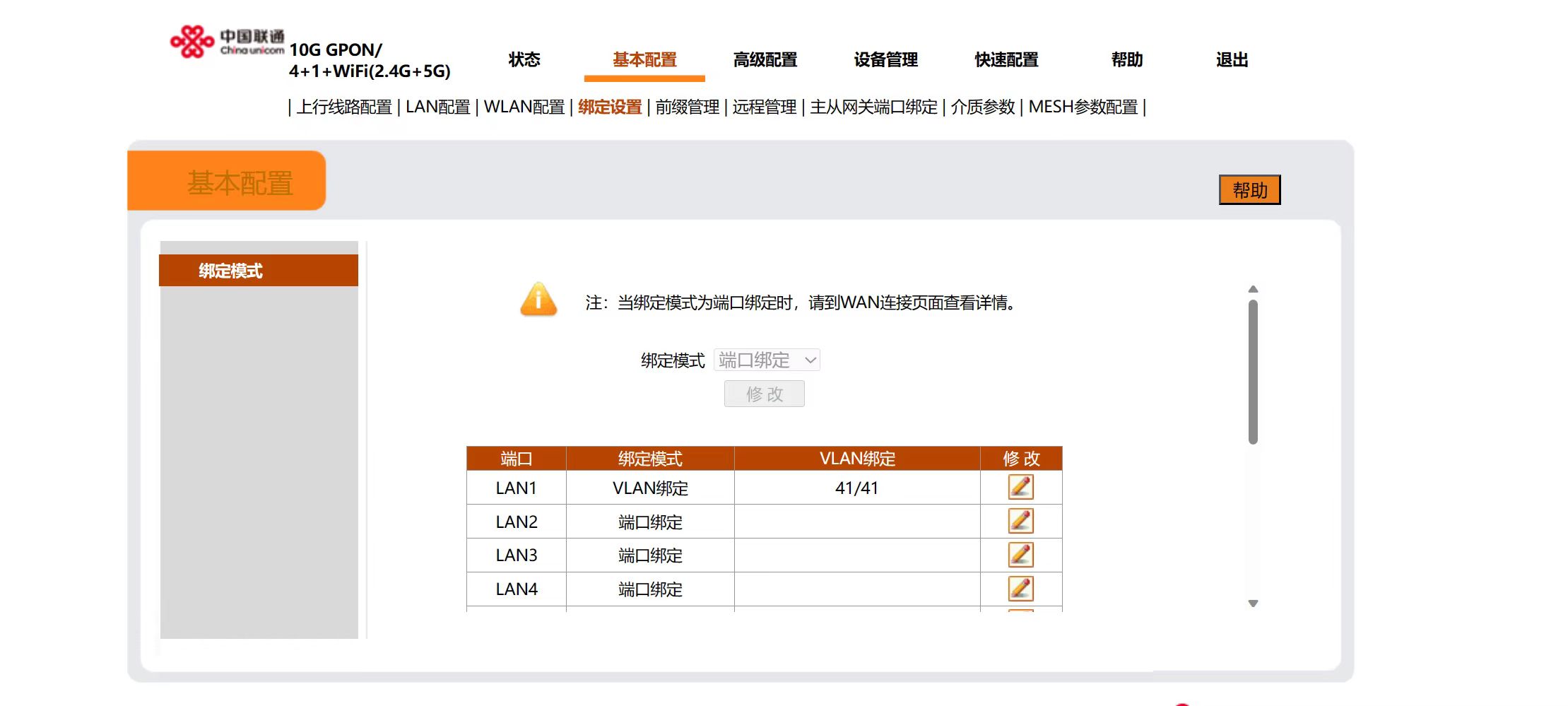Edit the LAN3 binding row
The width and height of the screenshot is (1568, 706).
coord(1020,555)
